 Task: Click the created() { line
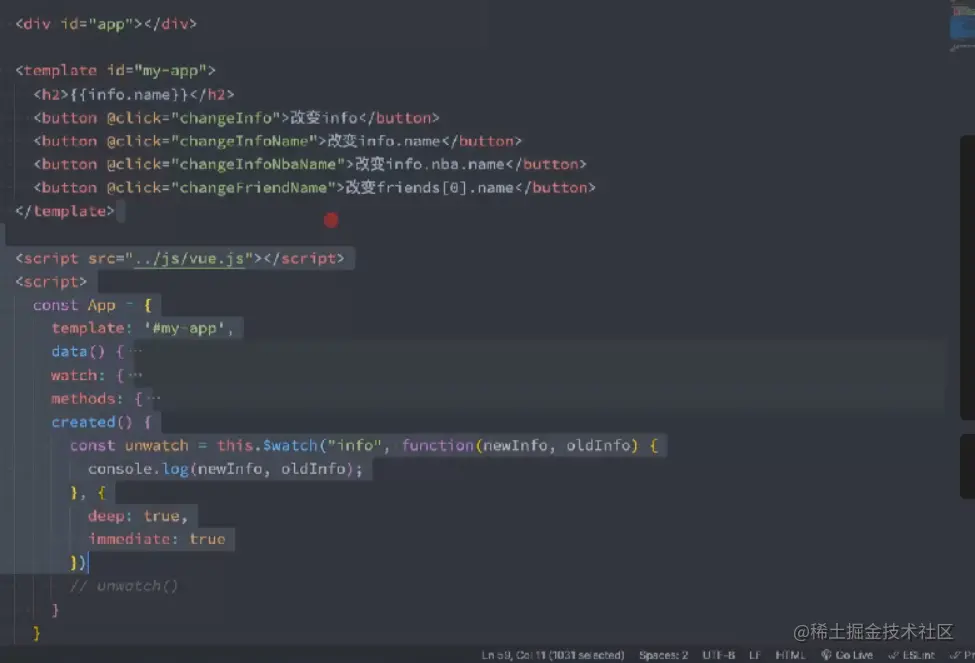click(x=101, y=422)
